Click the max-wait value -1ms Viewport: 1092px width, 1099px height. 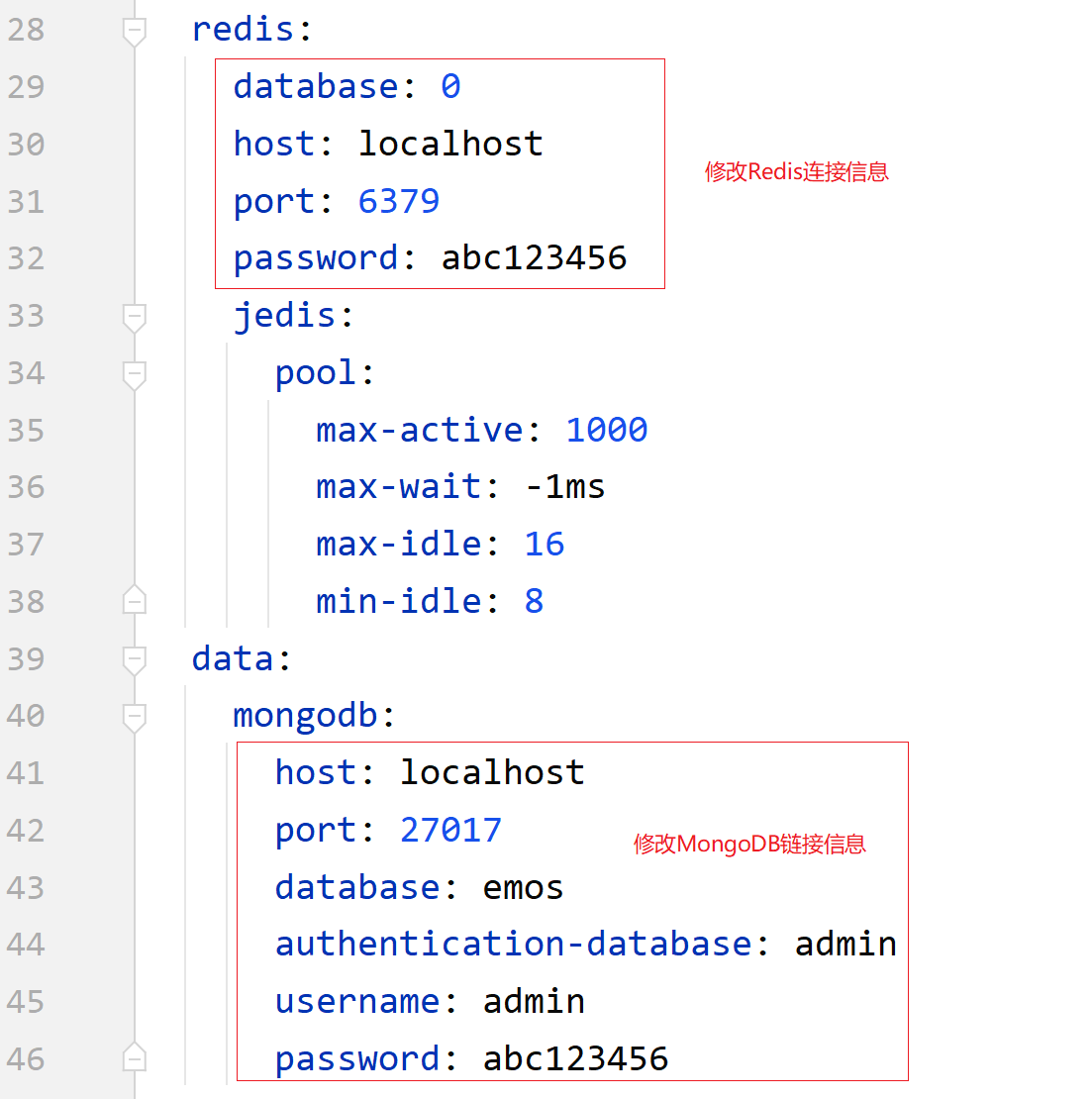tap(564, 487)
